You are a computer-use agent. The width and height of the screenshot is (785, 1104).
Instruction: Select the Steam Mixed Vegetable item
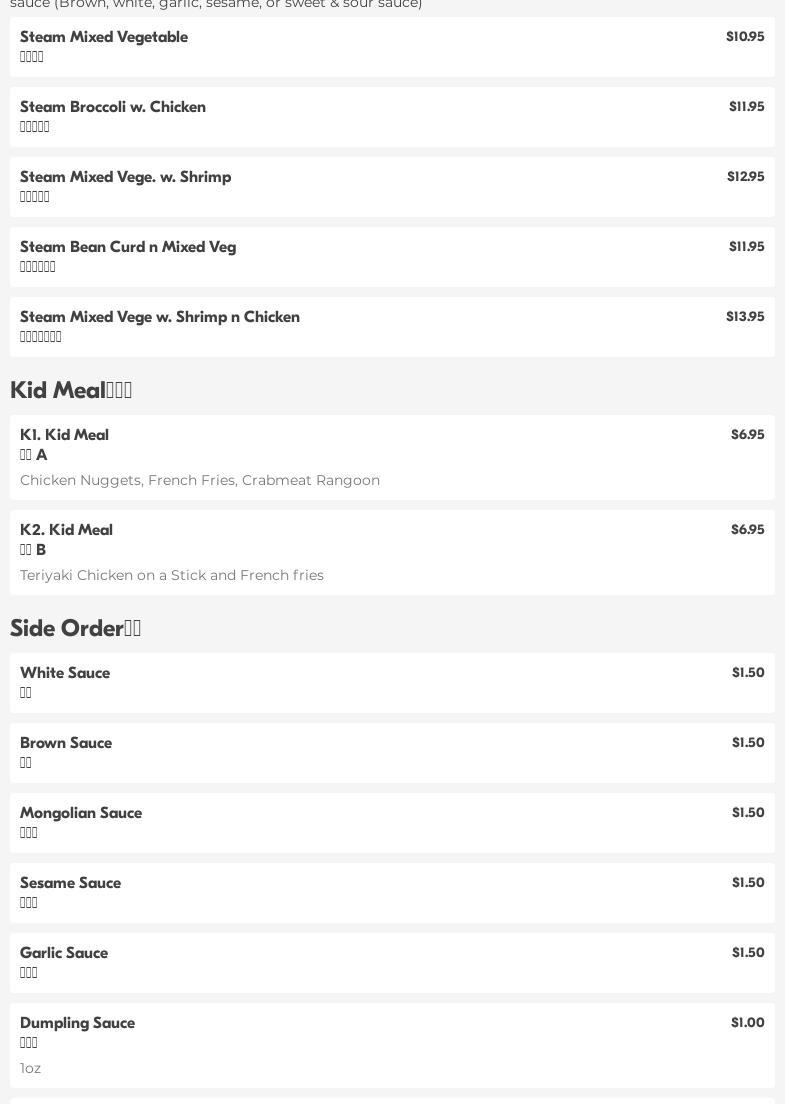[392, 47]
